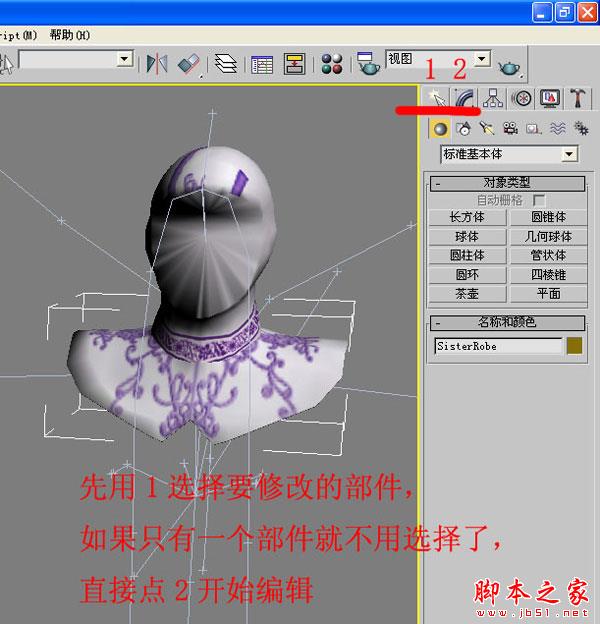
Task: Select the Space Warps category icon
Action: [x=557, y=129]
